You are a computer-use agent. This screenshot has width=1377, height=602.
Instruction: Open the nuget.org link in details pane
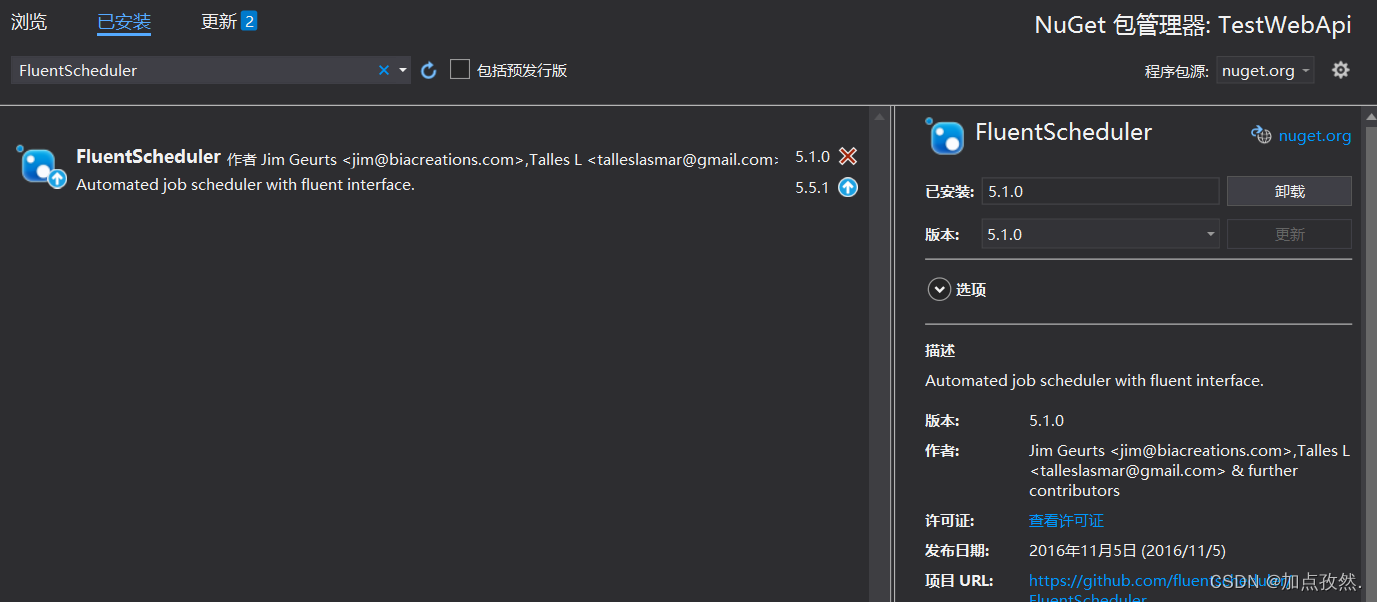(x=1314, y=136)
